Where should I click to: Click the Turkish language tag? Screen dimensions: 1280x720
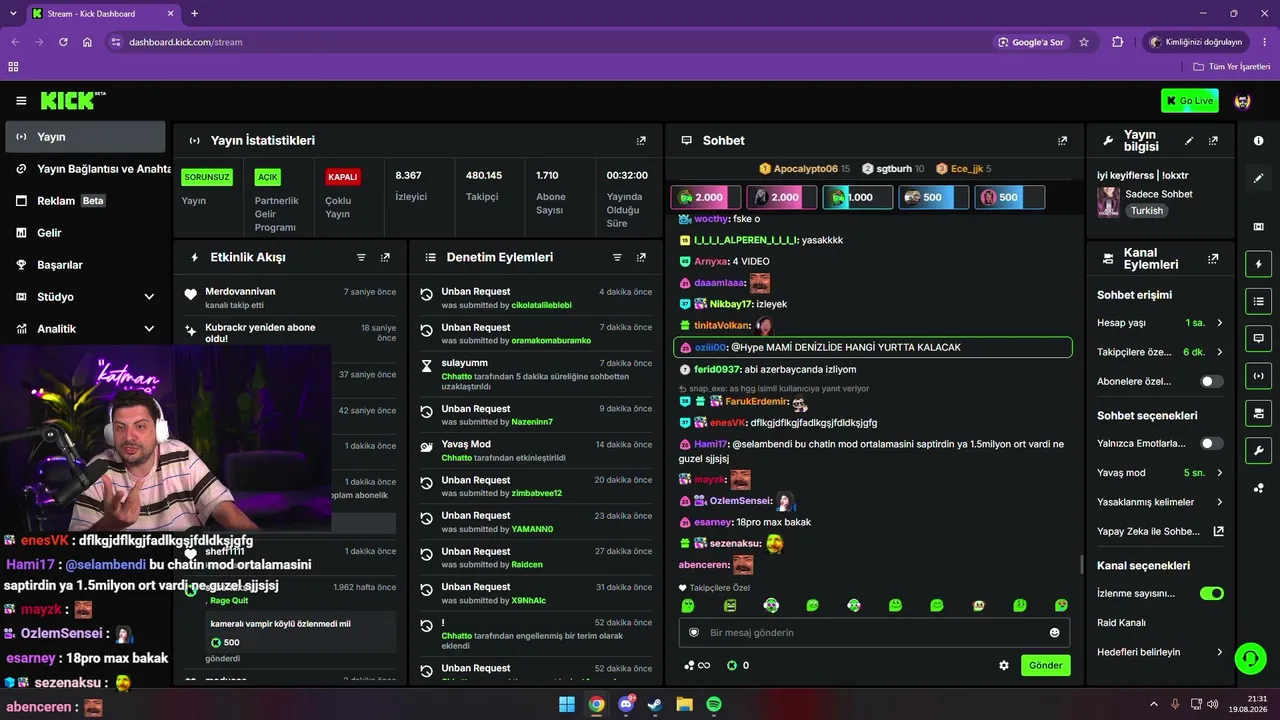pyautogui.click(x=1147, y=211)
